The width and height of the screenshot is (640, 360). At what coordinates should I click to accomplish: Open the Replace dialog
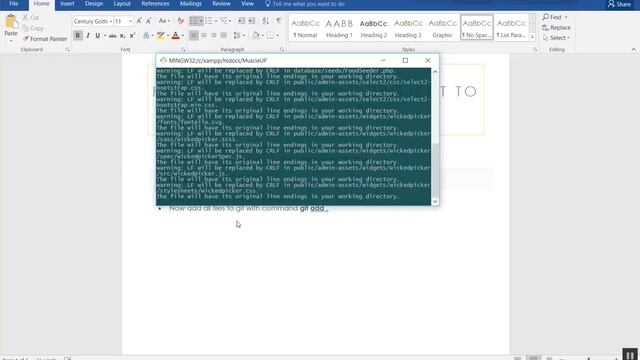click(x=556, y=28)
